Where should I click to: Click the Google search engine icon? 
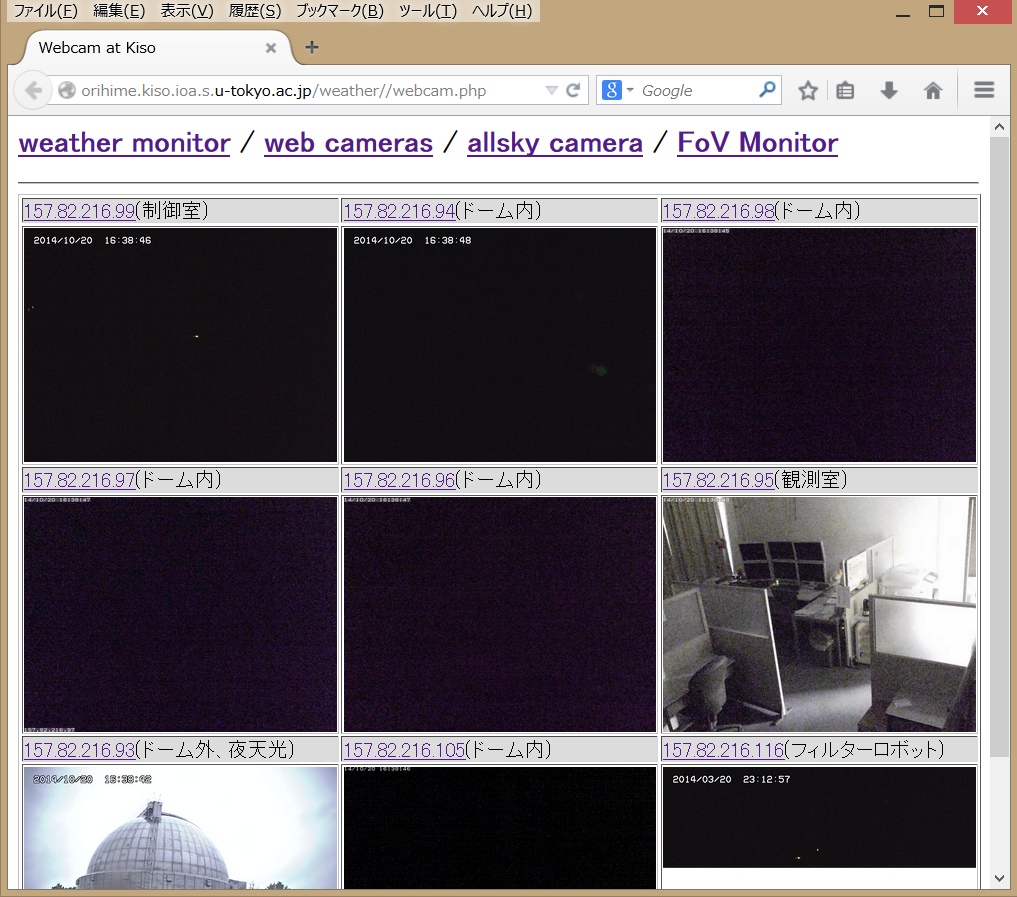point(612,90)
